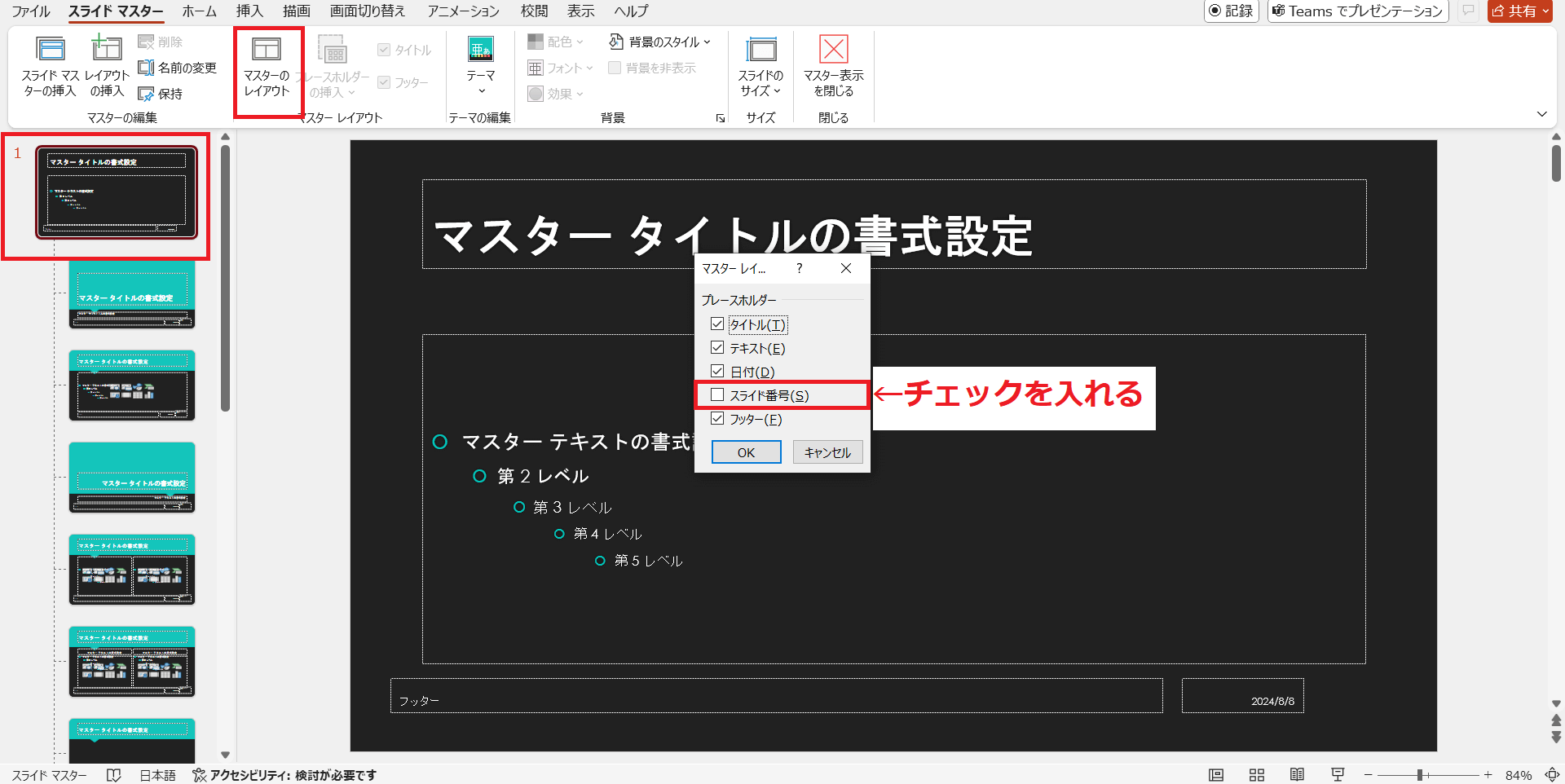Viewport: 1565px width, 784px height.
Task: Open the Share (共有) dropdown button
Action: pyautogui.click(x=1520, y=11)
